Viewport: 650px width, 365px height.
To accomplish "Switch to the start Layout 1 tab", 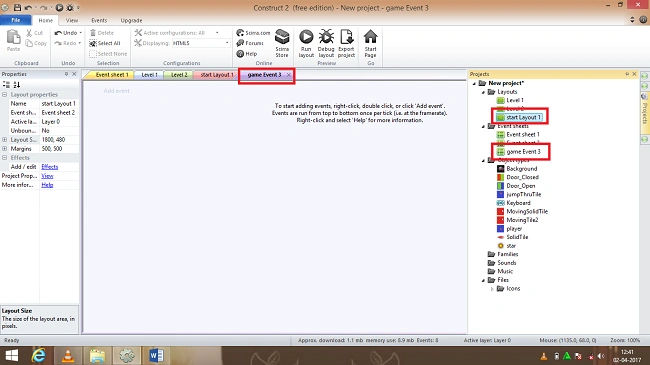I will point(216,75).
